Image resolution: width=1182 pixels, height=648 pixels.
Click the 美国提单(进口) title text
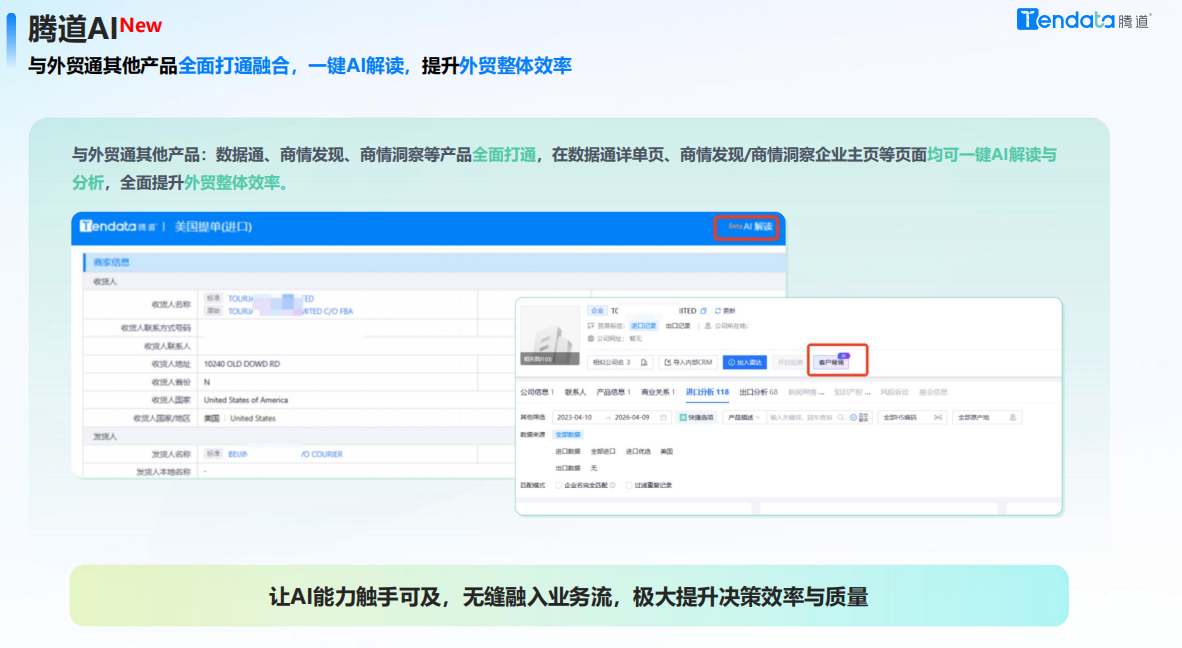213,227
